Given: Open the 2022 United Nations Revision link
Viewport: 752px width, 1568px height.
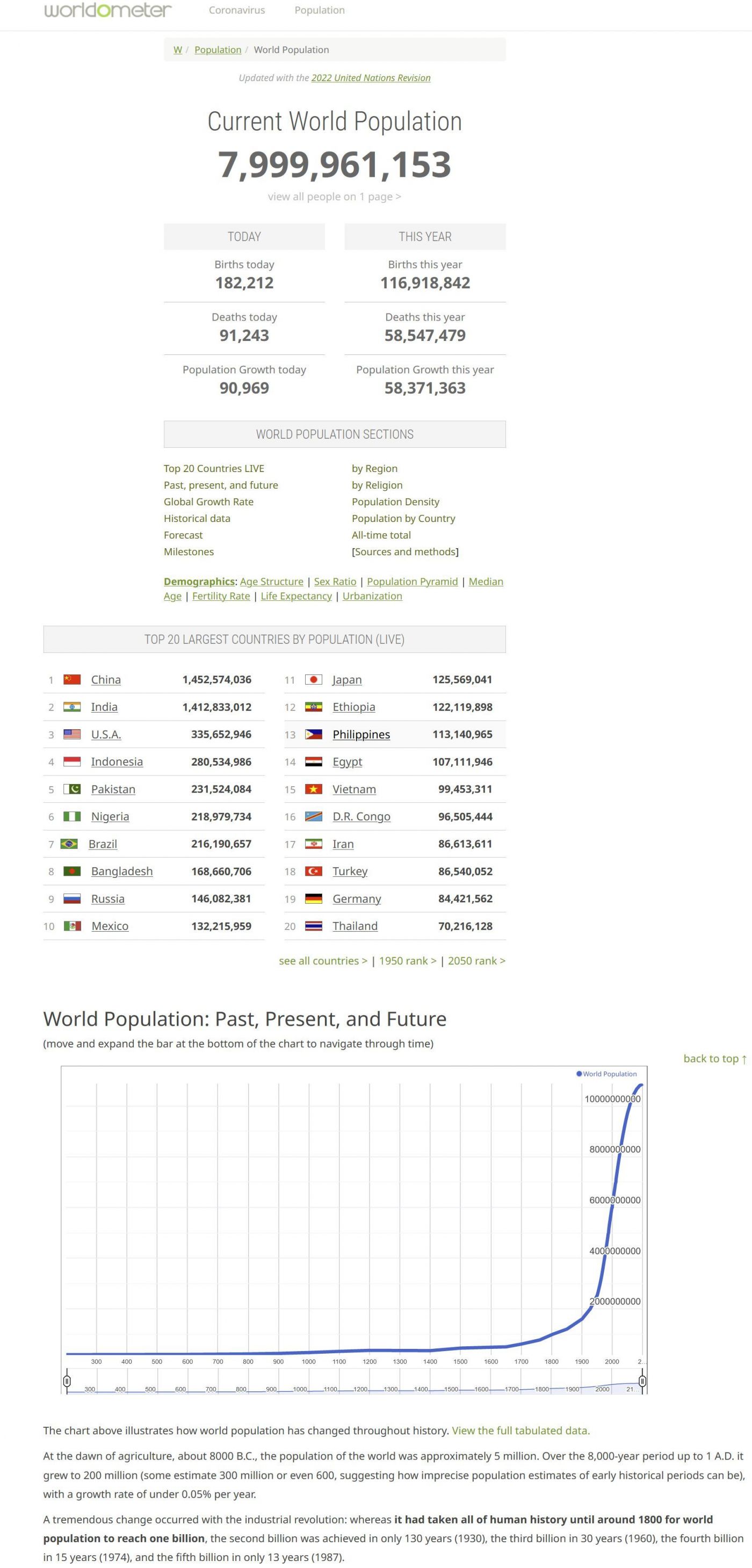Looking at the screenshot, I should click(x=370, y=78).
